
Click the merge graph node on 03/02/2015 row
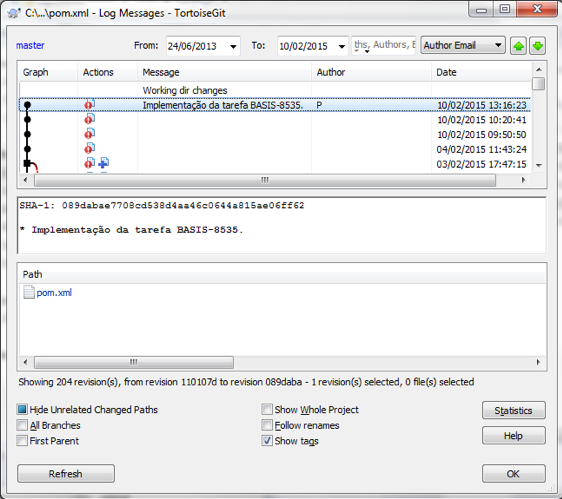pyautogui.click(x=27, y=163)
